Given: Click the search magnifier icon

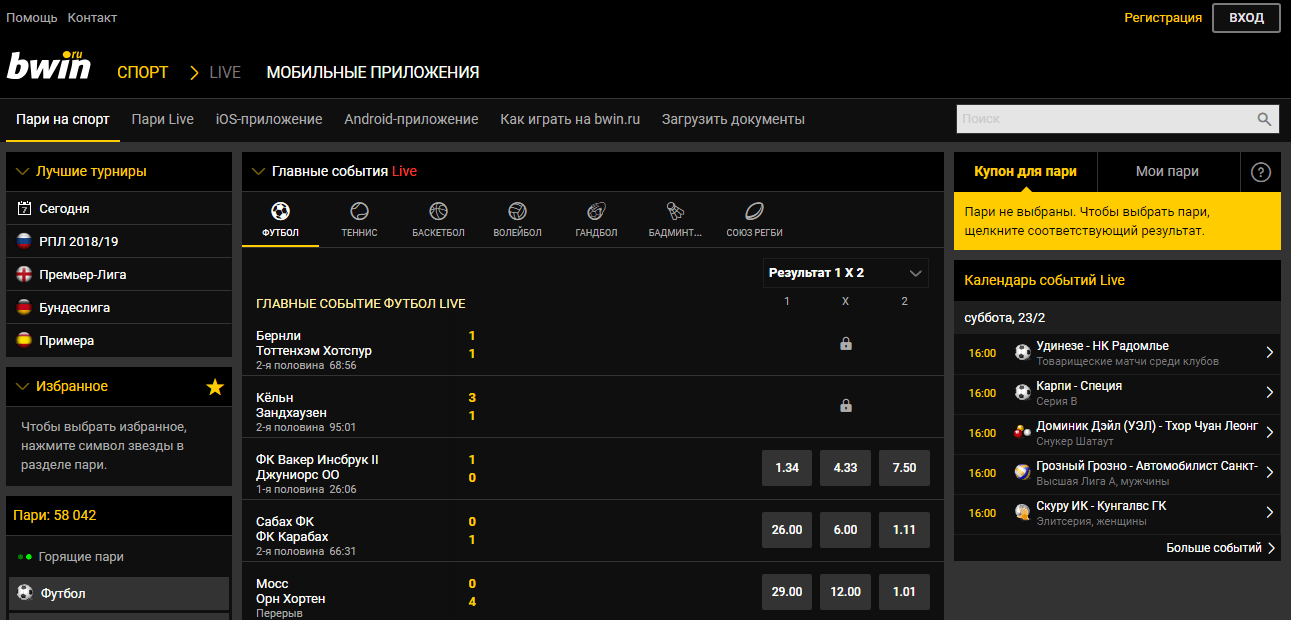Looking at the screenshot, I should (x=1265, y=119).
